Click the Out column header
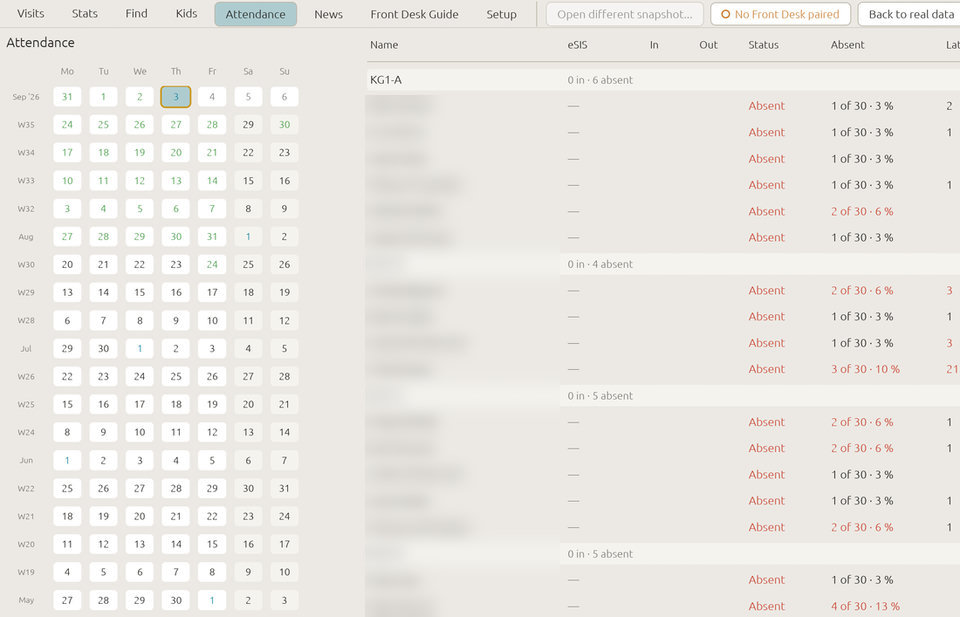960x617 pixels. (x=708, y=45)
